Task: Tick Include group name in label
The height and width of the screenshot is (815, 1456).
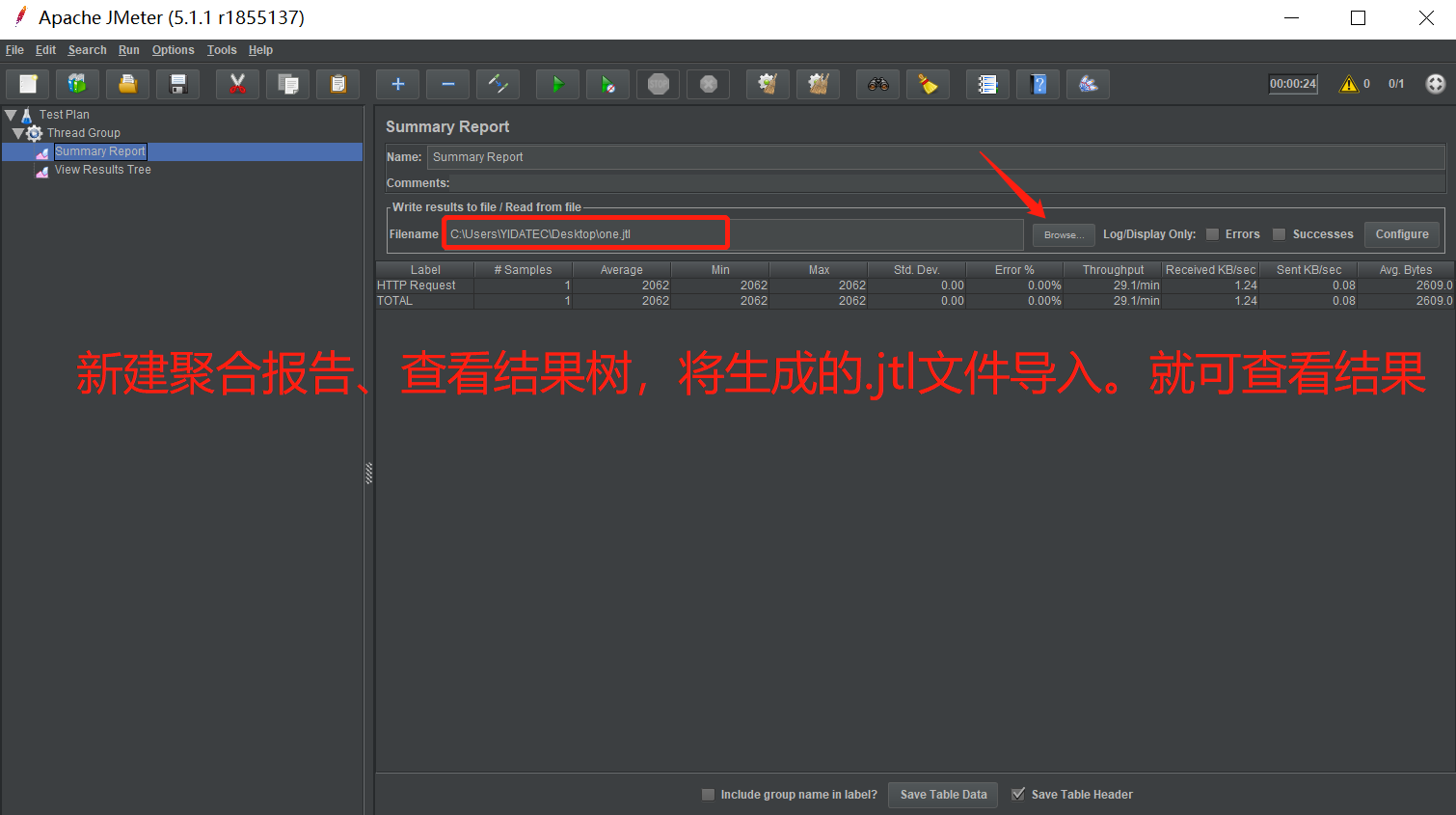Action: coord(709,795)
